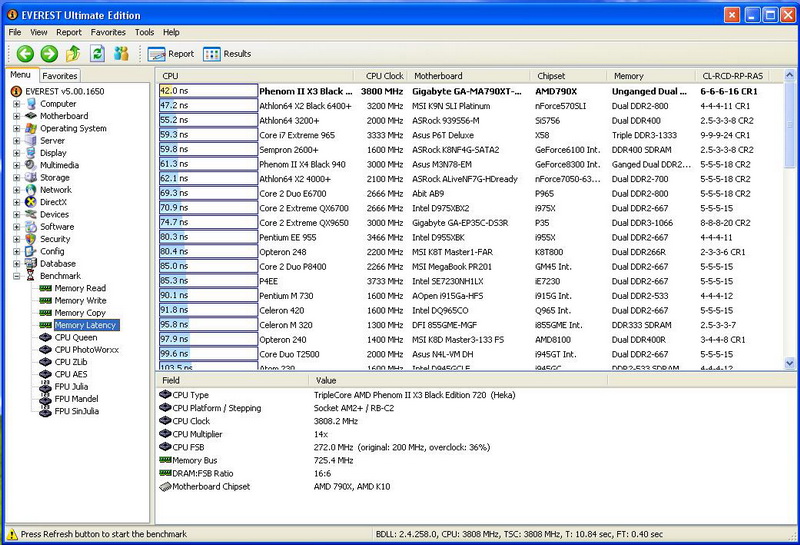This screenshot has width=800, height=545.
Task: Open the View menu
Action: click(38, 32)
